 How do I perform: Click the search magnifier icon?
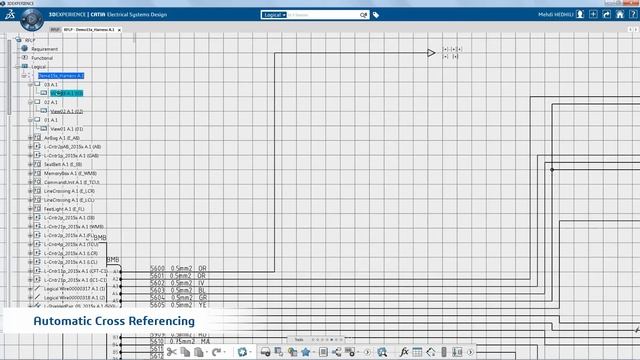pyautogui.click(x=363, y=15)
